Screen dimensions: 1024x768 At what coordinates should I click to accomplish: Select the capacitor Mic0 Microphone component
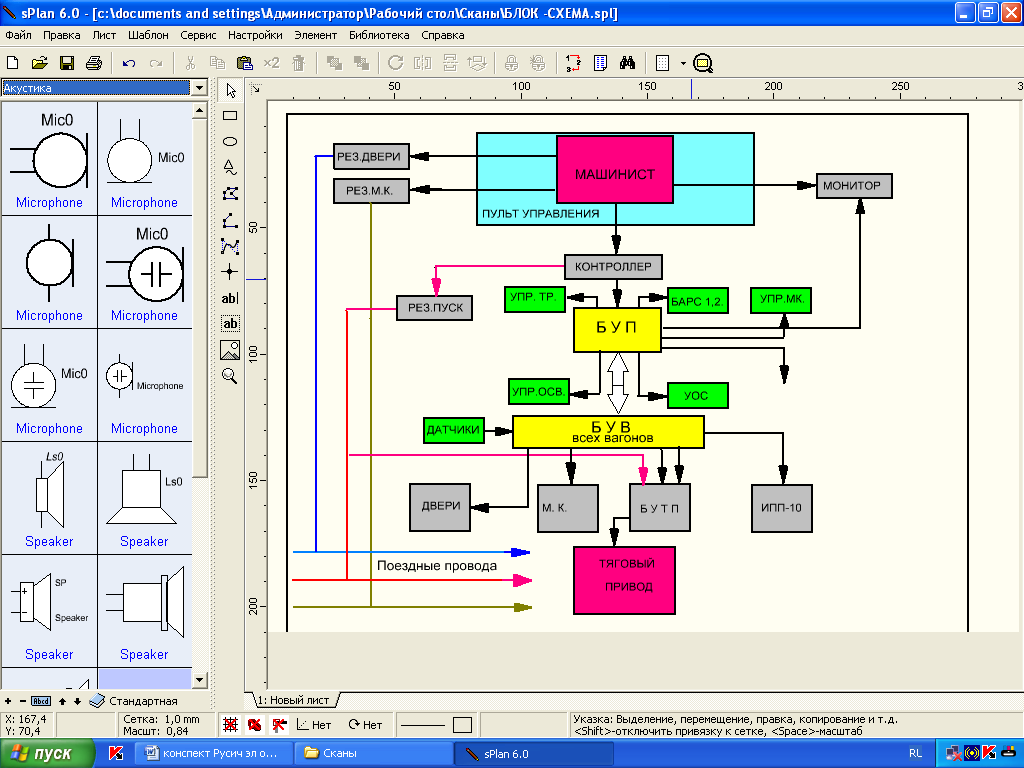(144, 272)
